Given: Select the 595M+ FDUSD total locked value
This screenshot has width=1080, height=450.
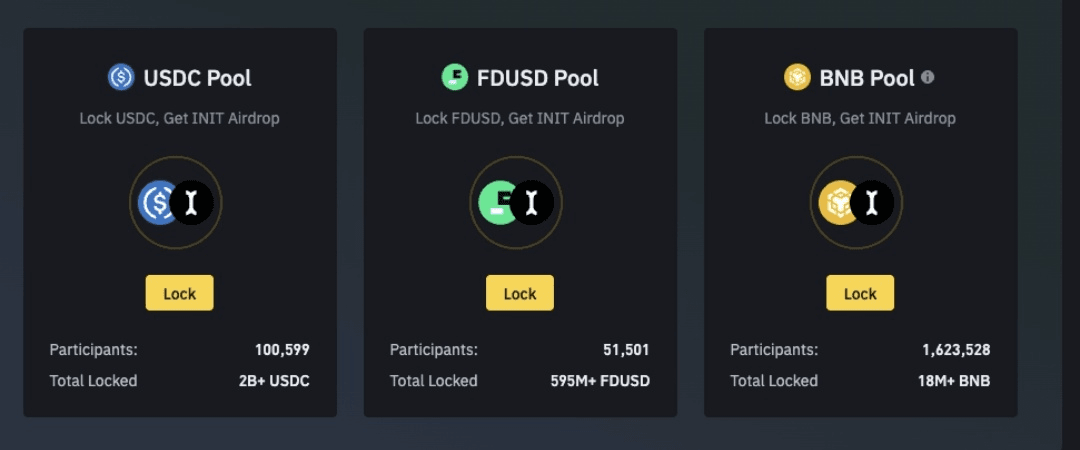Looking at the screenshot, I should 600,381.
